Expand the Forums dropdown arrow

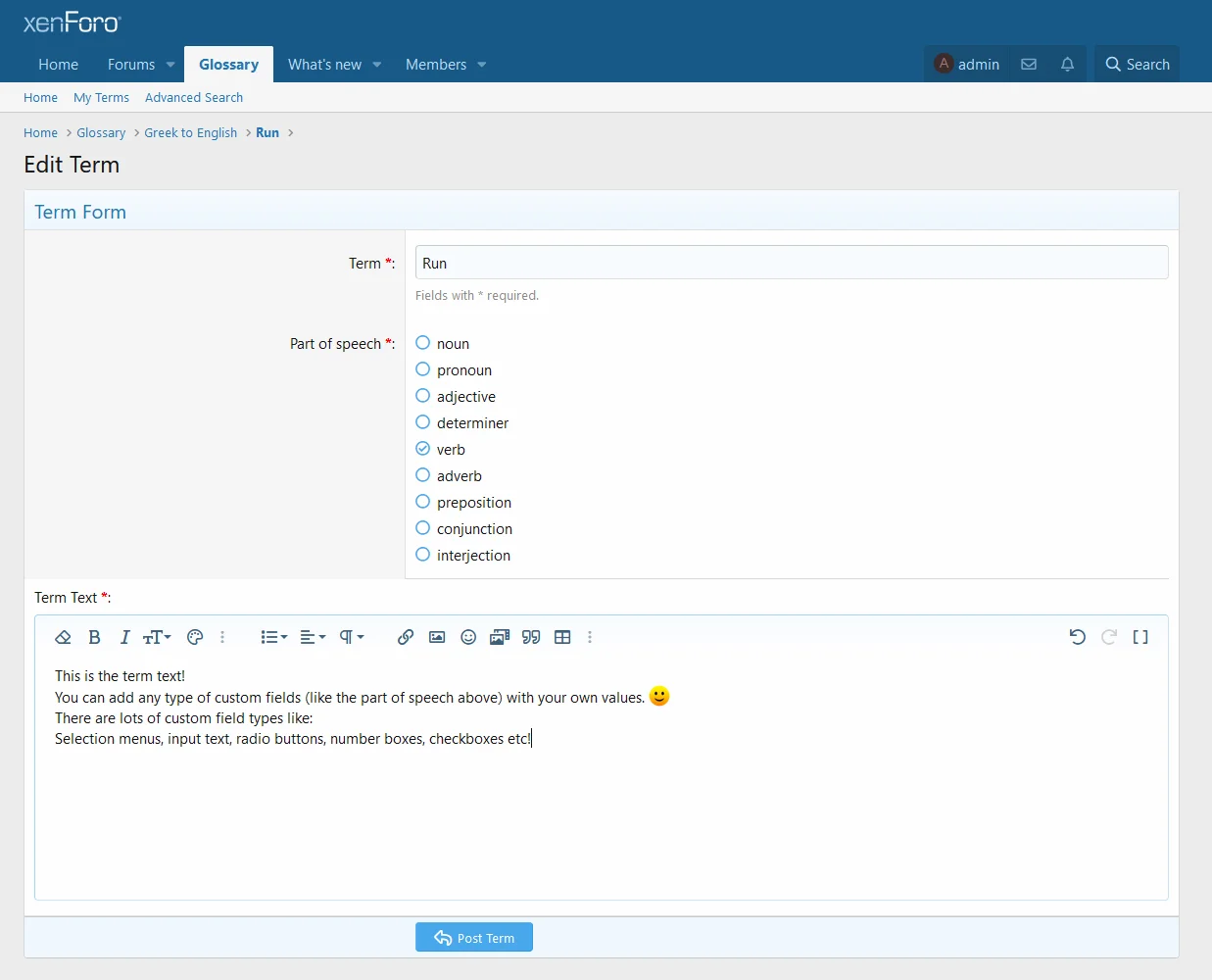tap(170, 65)
